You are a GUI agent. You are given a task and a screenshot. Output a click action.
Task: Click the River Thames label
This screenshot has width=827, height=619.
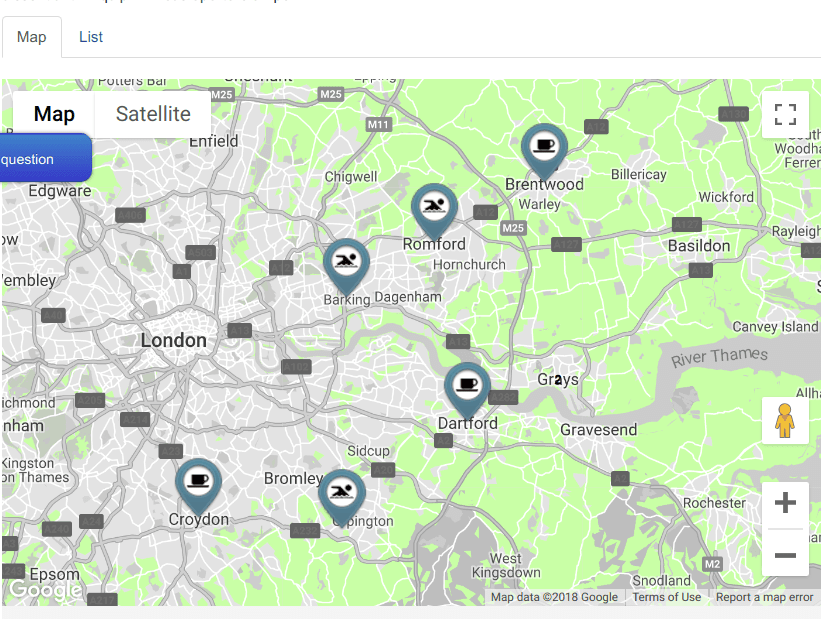click(x=719, y=356)
